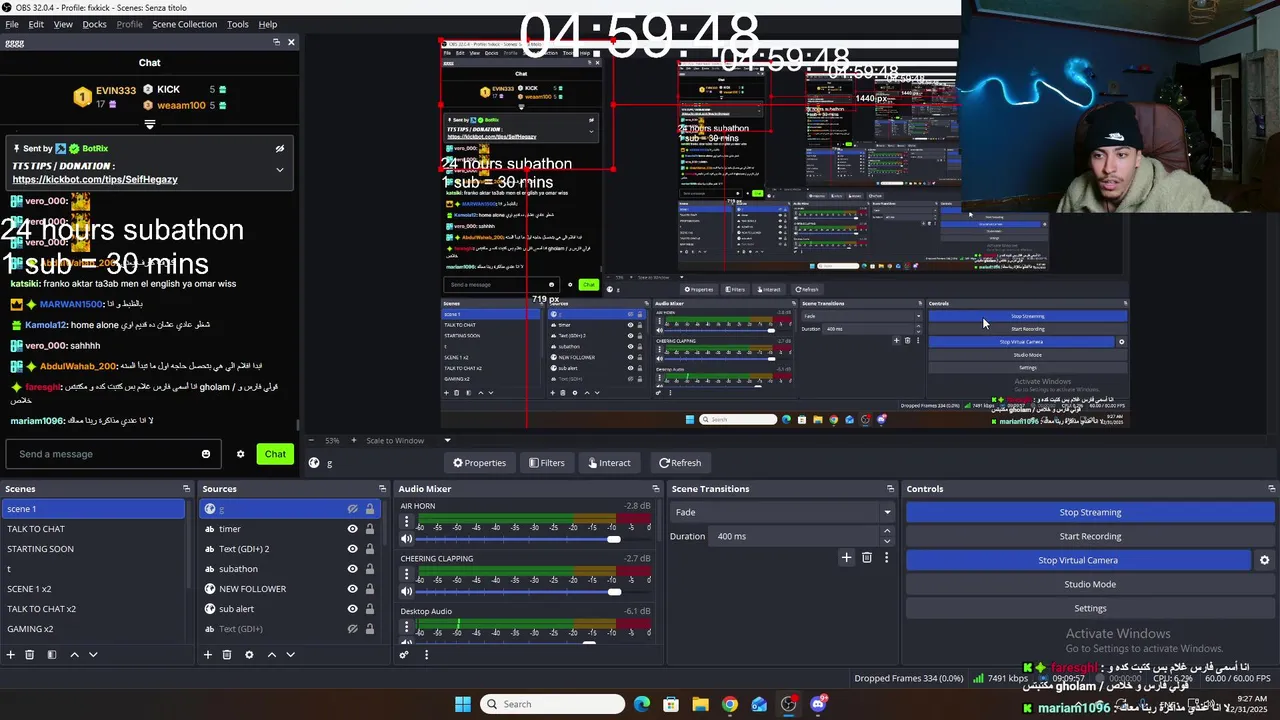Open the View menu
The height and width of the screenshot is (720, 1280).
(x=63, y=24)
